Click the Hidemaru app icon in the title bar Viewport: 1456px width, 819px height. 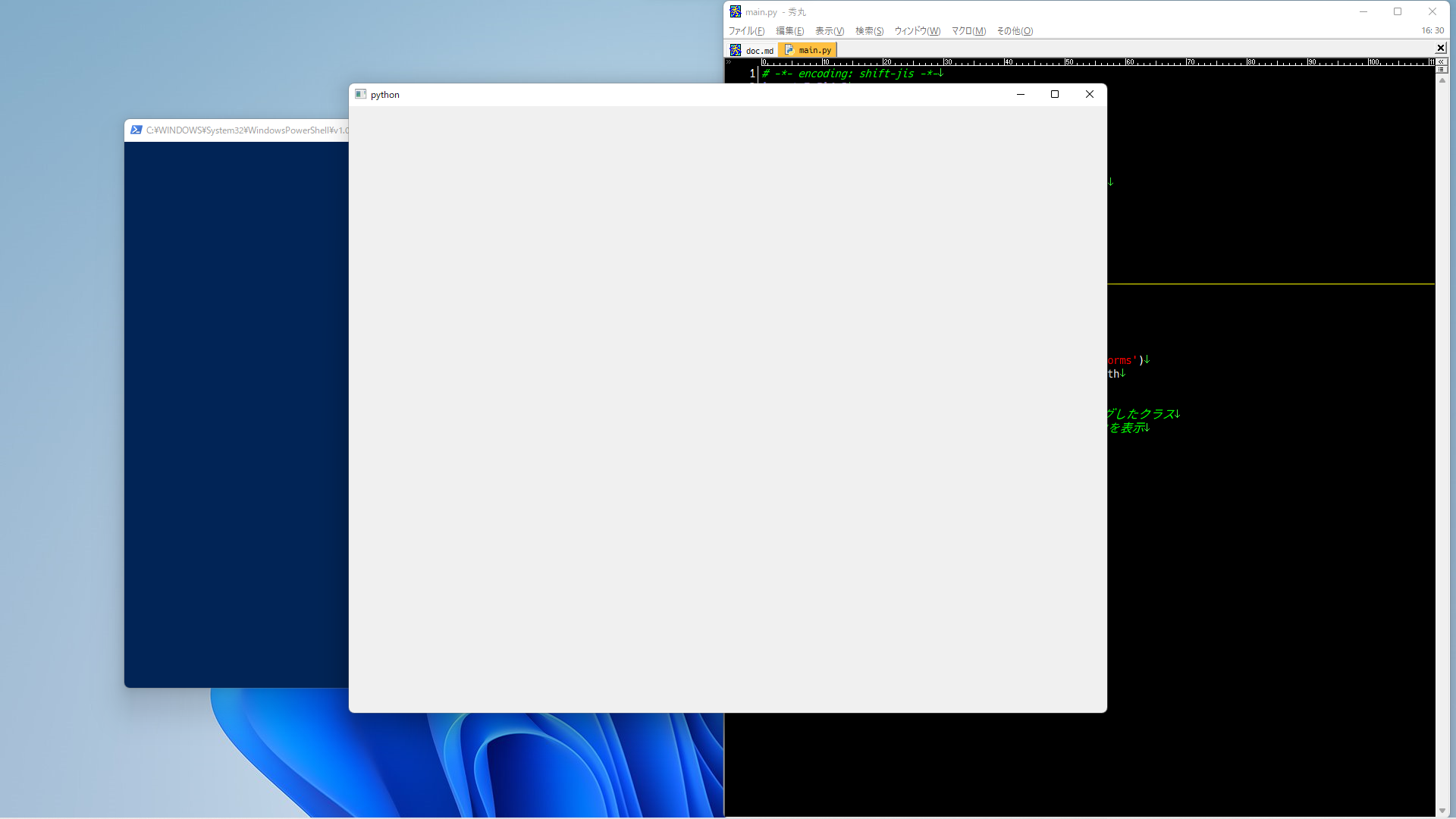click(x=735, y=11)
